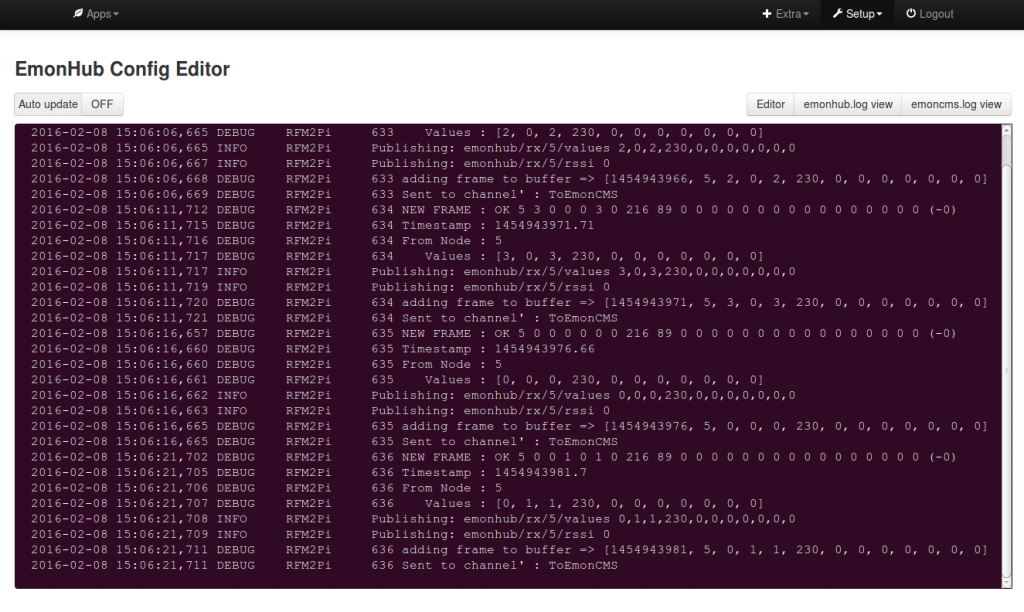Image resolution: width=1024 pixels, height=612 pixels.
Task: Click the plus icon beside Extra
Action: [x=767, y=14]
